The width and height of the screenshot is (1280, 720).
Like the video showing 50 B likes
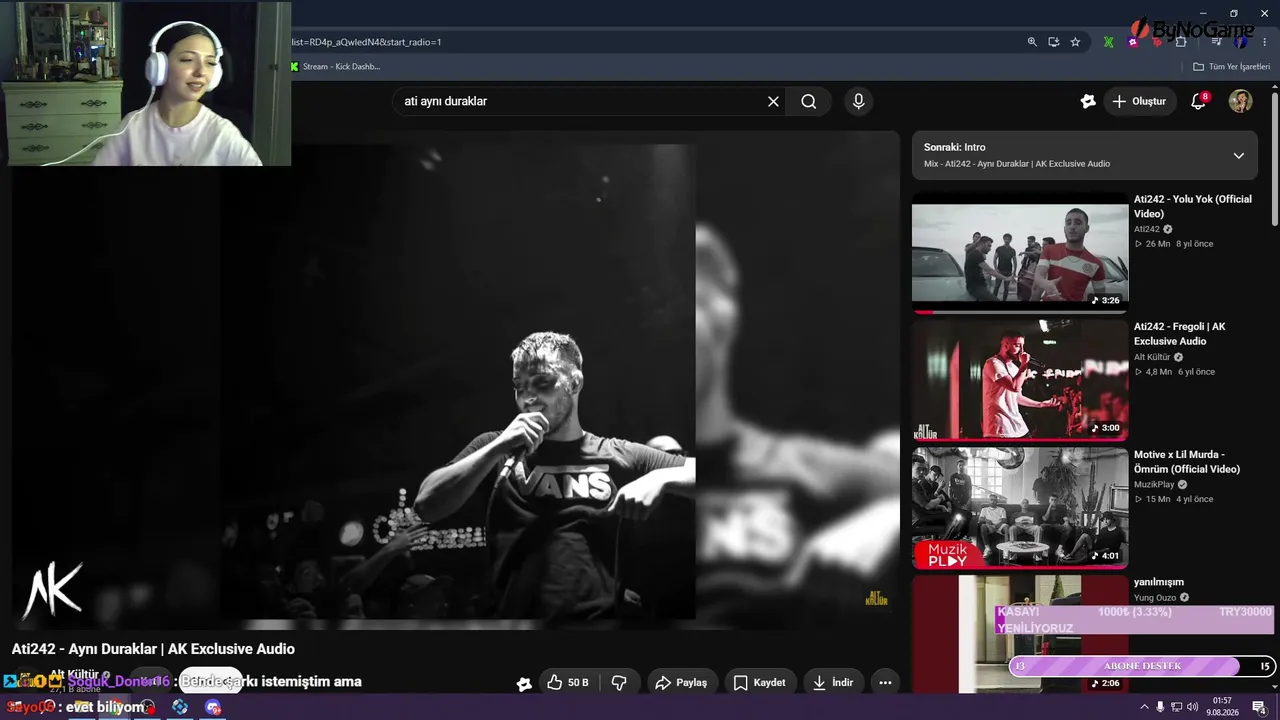click(568, 682)
